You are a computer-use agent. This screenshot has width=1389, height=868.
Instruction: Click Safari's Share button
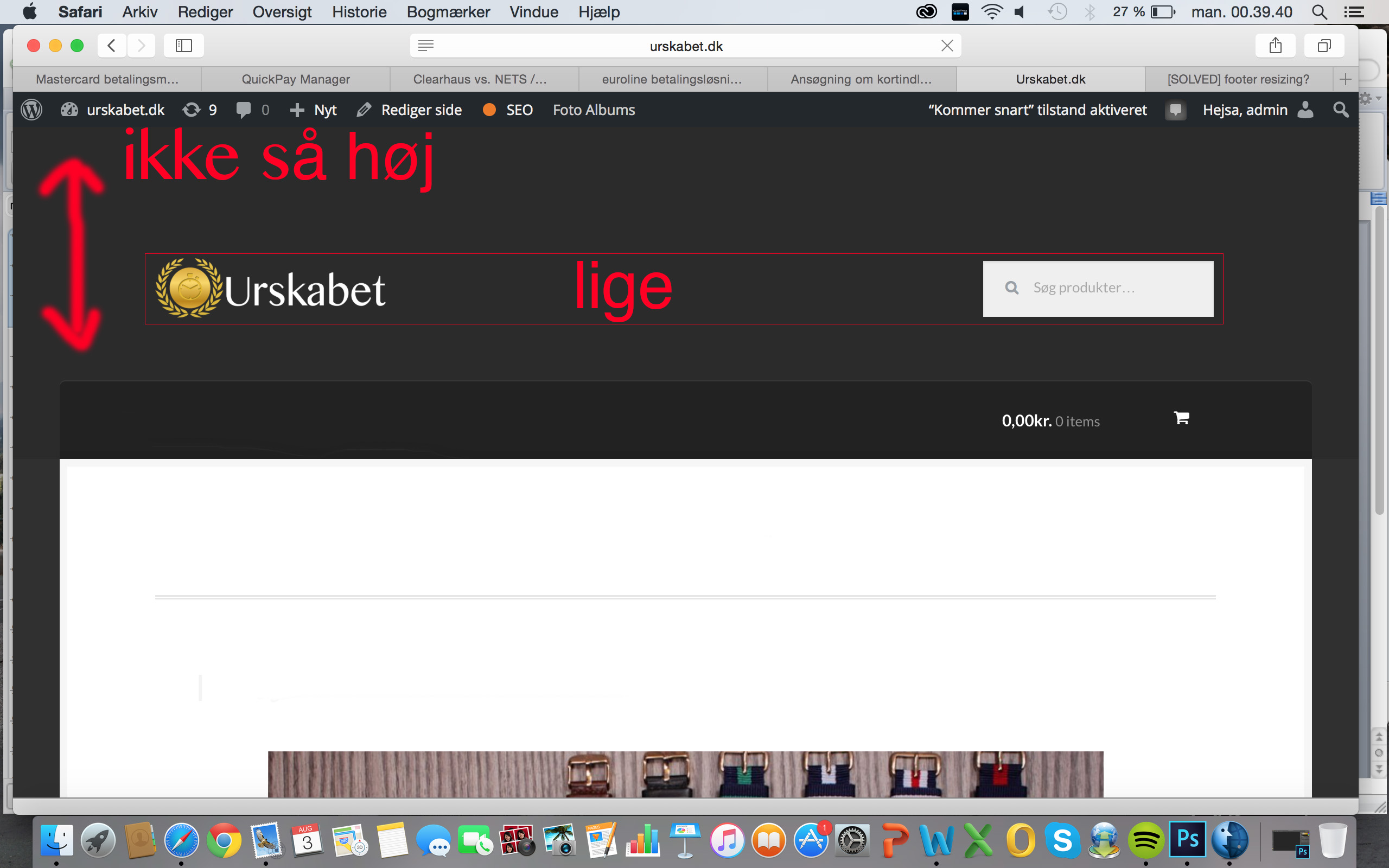1275,46
